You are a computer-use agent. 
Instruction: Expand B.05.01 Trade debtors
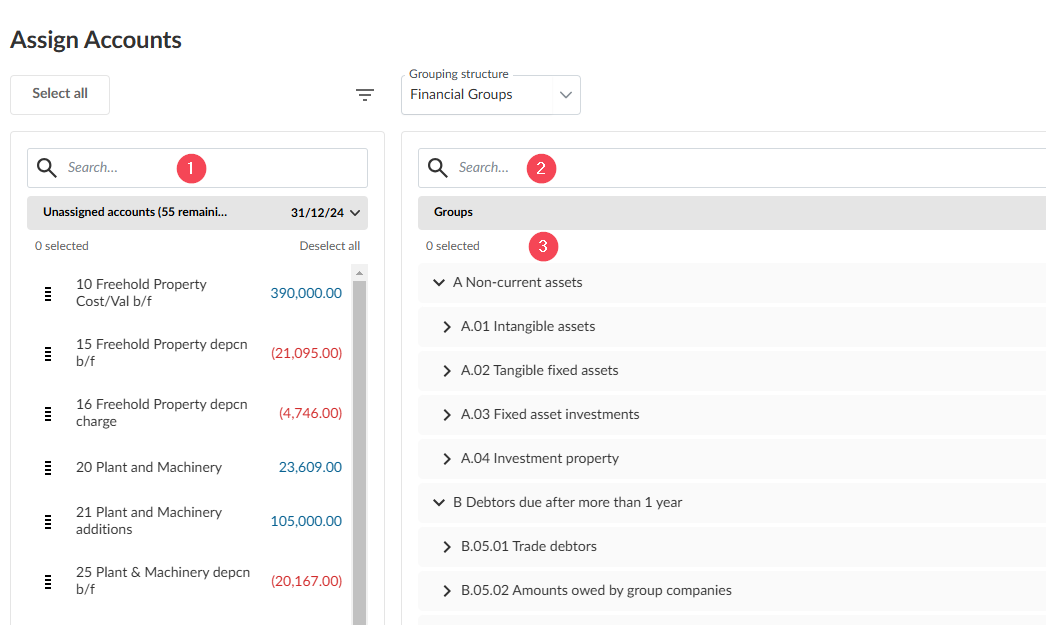click(x=447, y=547)
